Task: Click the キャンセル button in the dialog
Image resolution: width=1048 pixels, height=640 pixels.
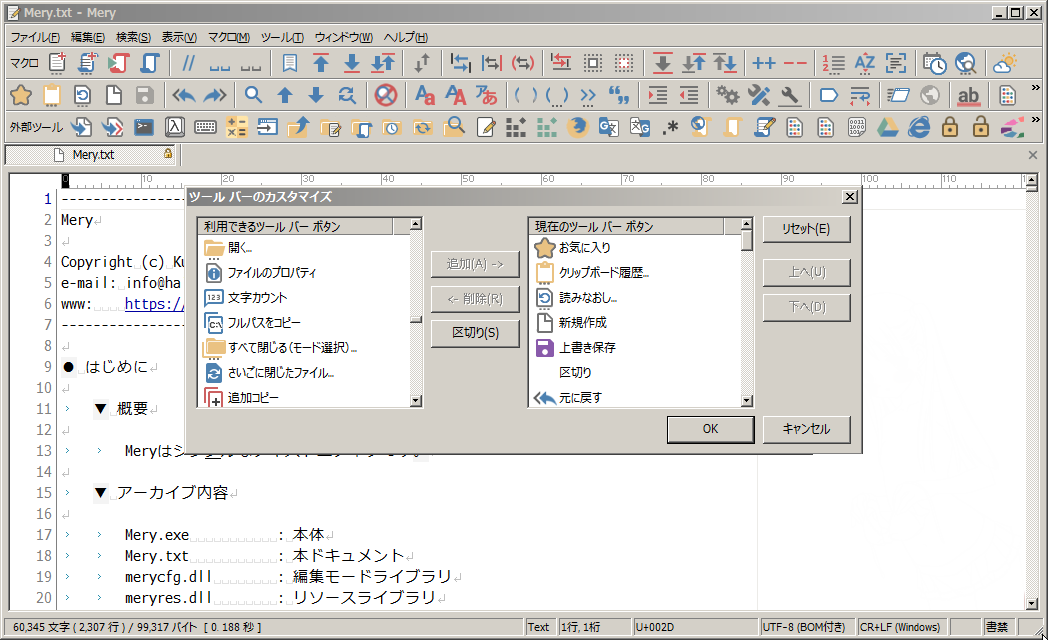Action: coord(806,429)
